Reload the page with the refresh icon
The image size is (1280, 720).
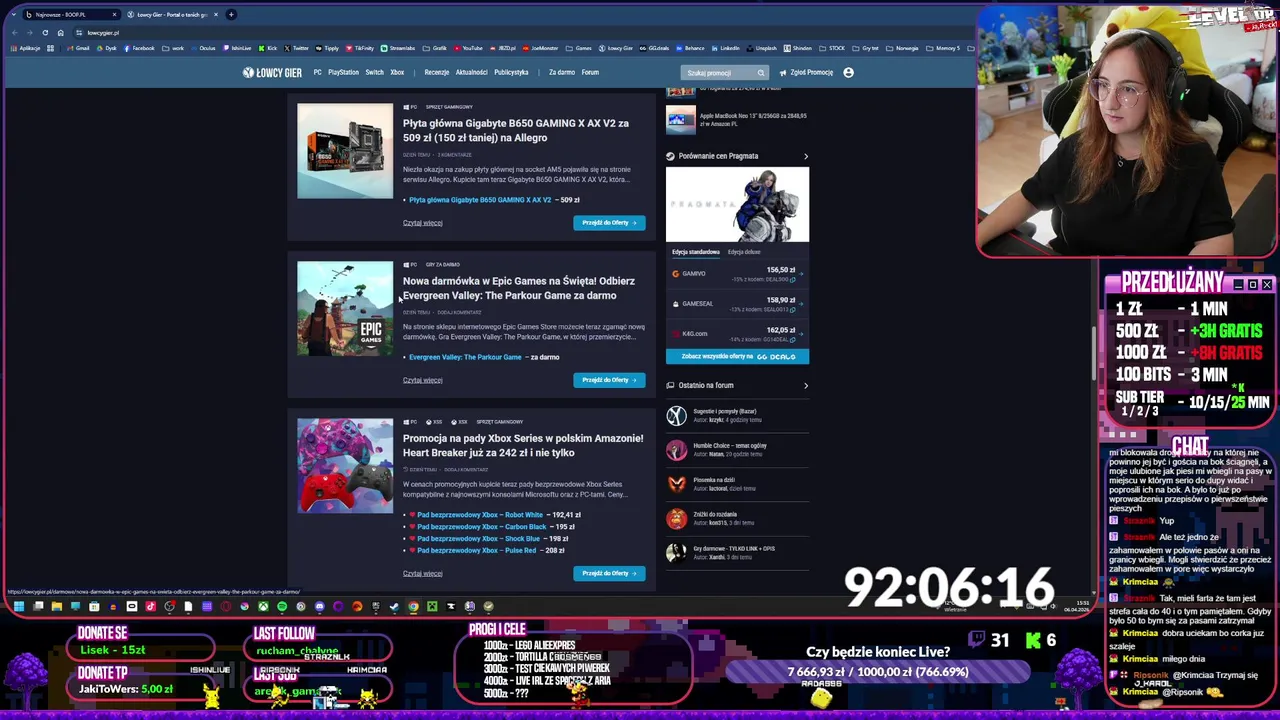tap(44, 32)
